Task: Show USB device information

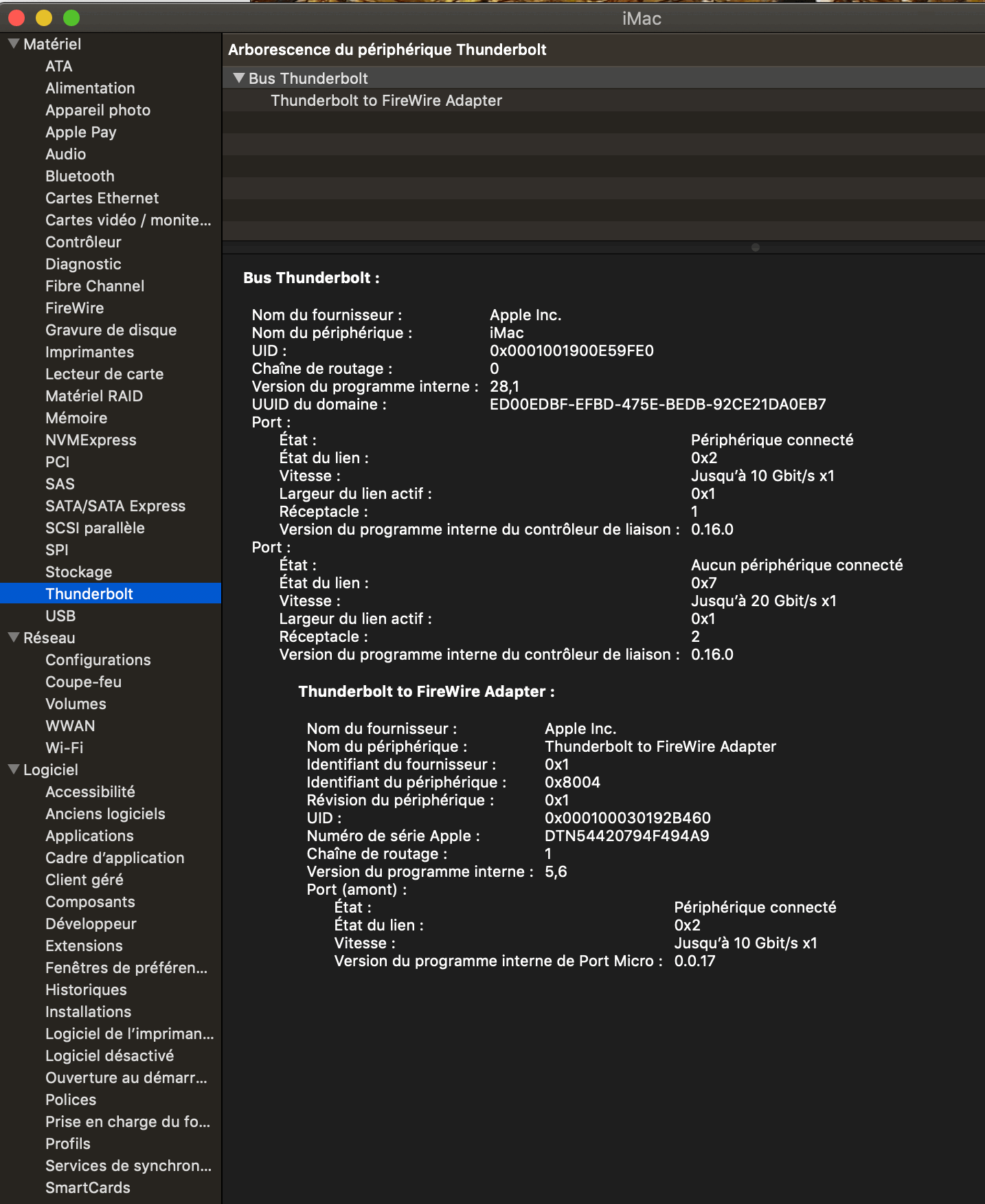Action: [x=60, y=616]
